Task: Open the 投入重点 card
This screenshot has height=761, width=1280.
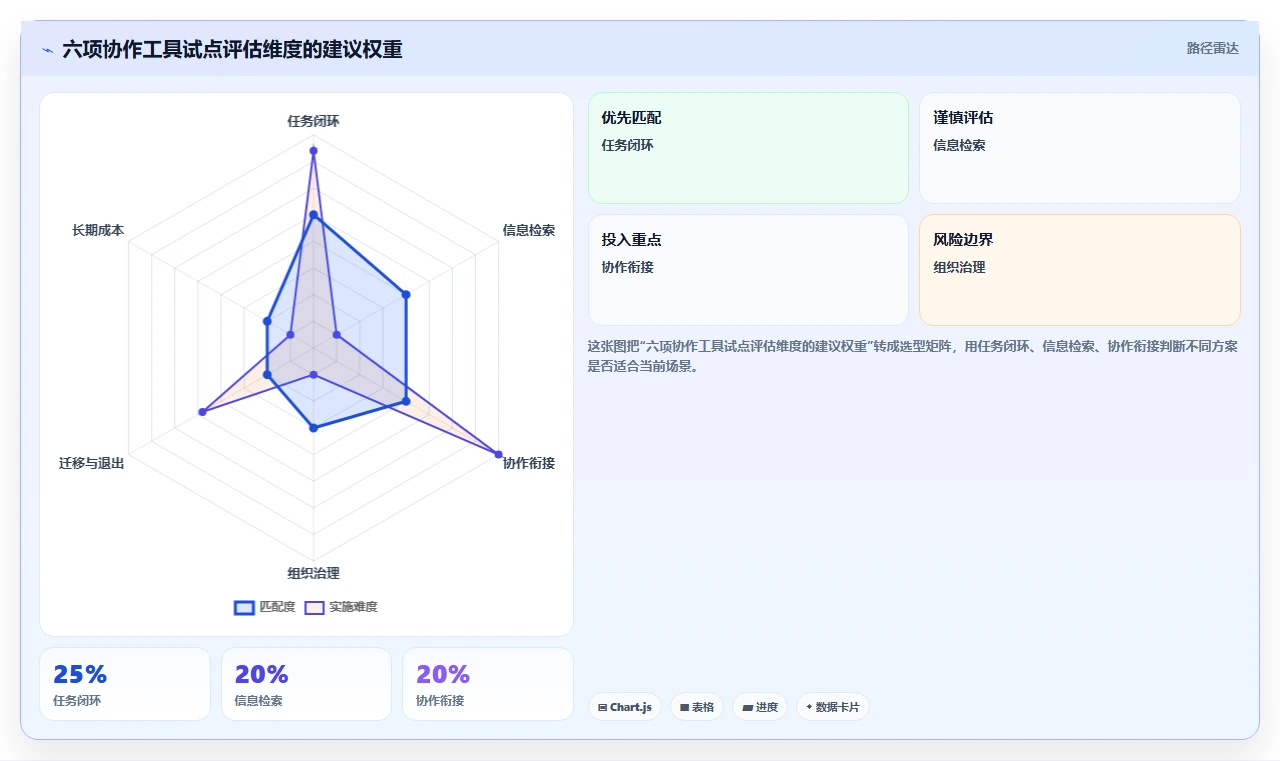Action: pyautogui.click(x=748, y=270)
